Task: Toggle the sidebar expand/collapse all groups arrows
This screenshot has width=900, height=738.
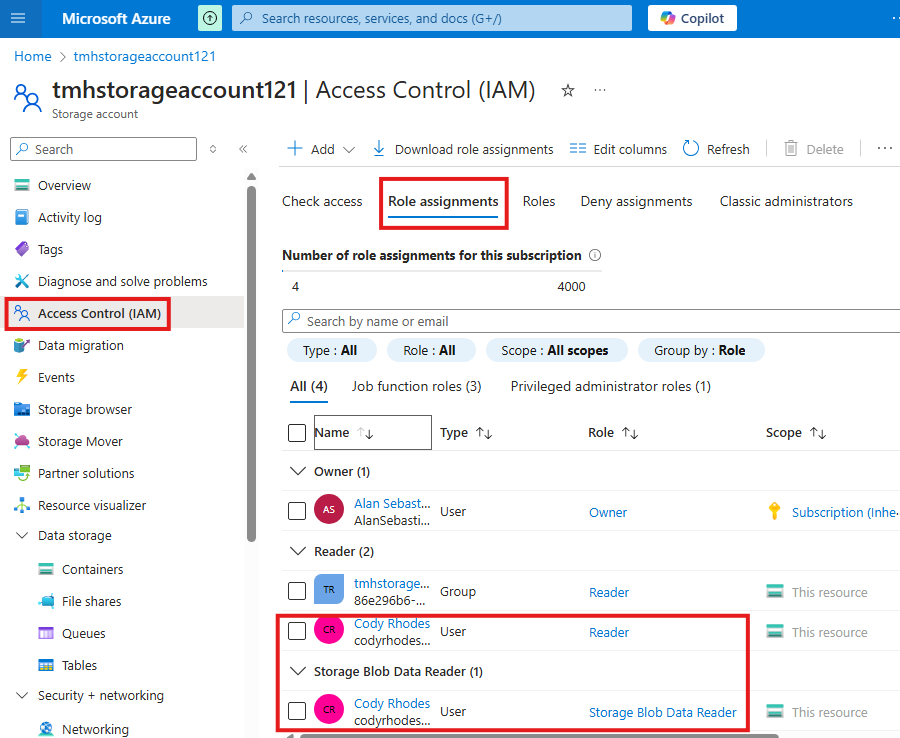Action: [213, 149]
